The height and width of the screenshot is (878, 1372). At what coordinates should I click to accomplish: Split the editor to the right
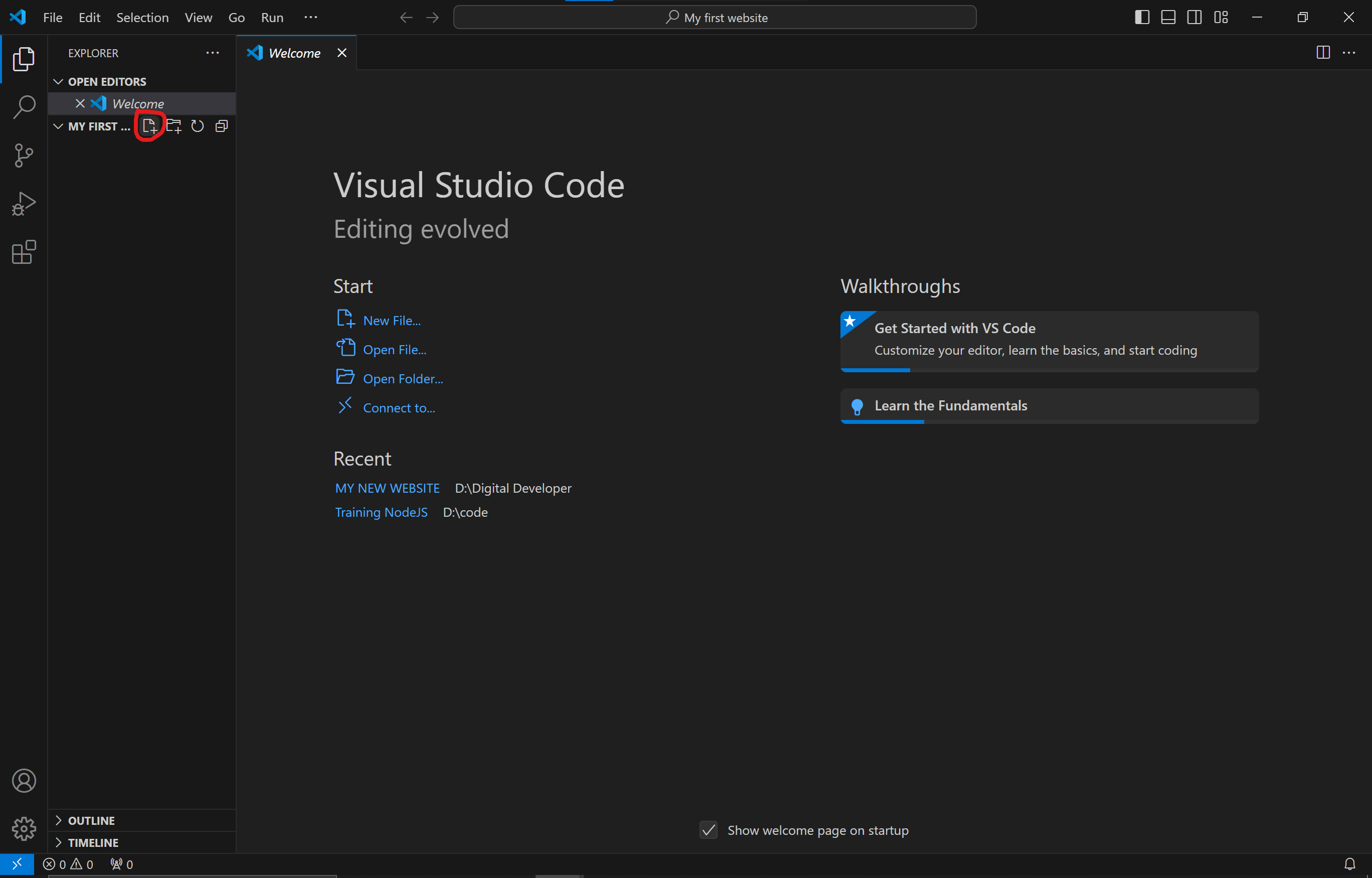(1323, 53)
